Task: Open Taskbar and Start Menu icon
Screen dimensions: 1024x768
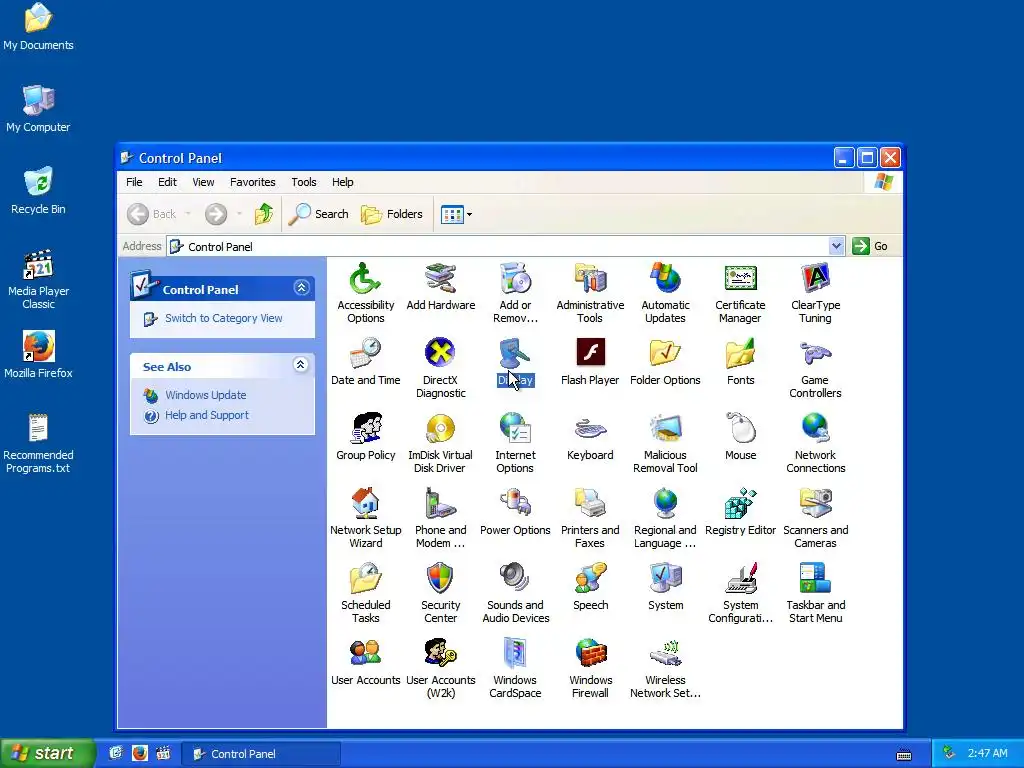Action: (816, 579)
